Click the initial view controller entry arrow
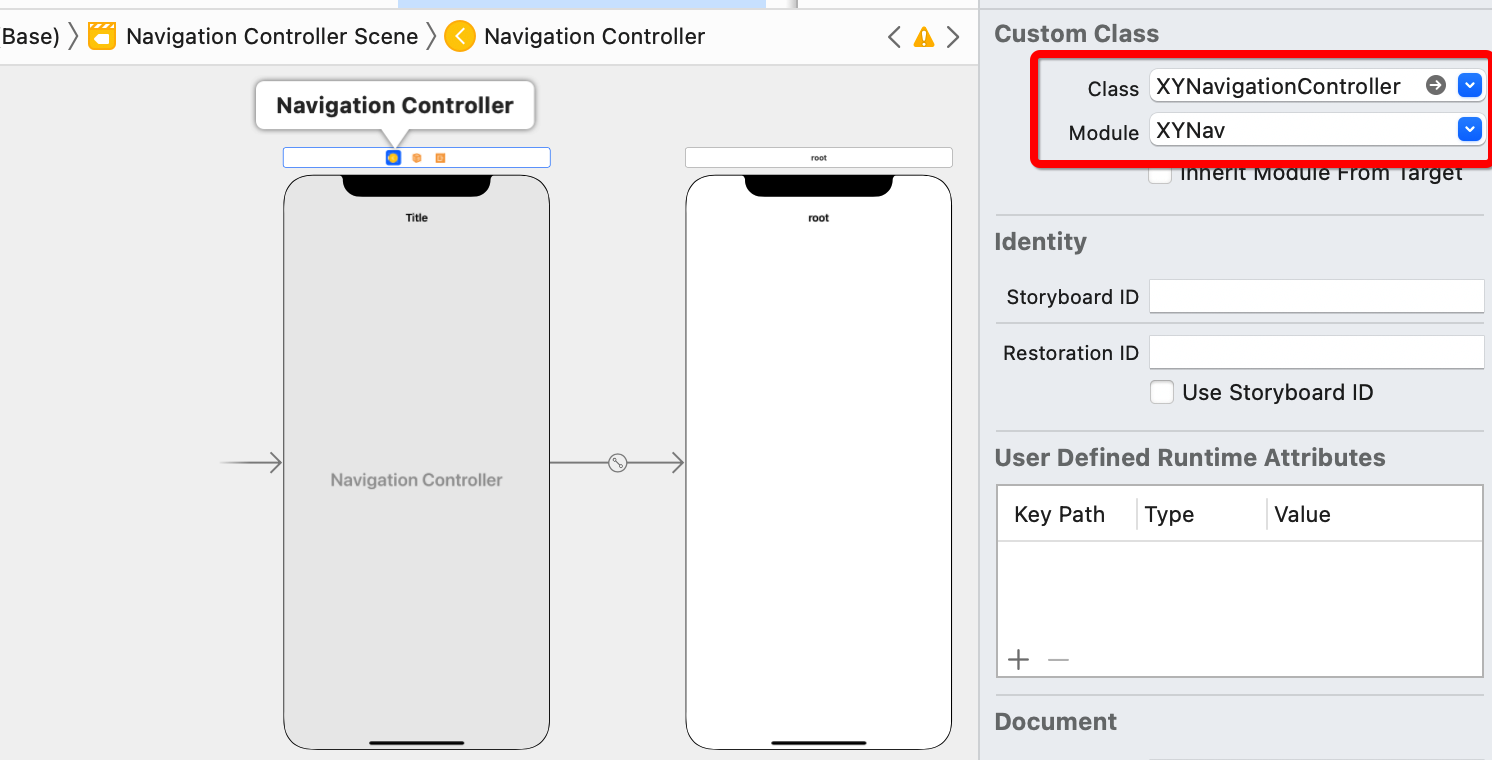This screenshot has height=760, width=1492. coord(251,462)
